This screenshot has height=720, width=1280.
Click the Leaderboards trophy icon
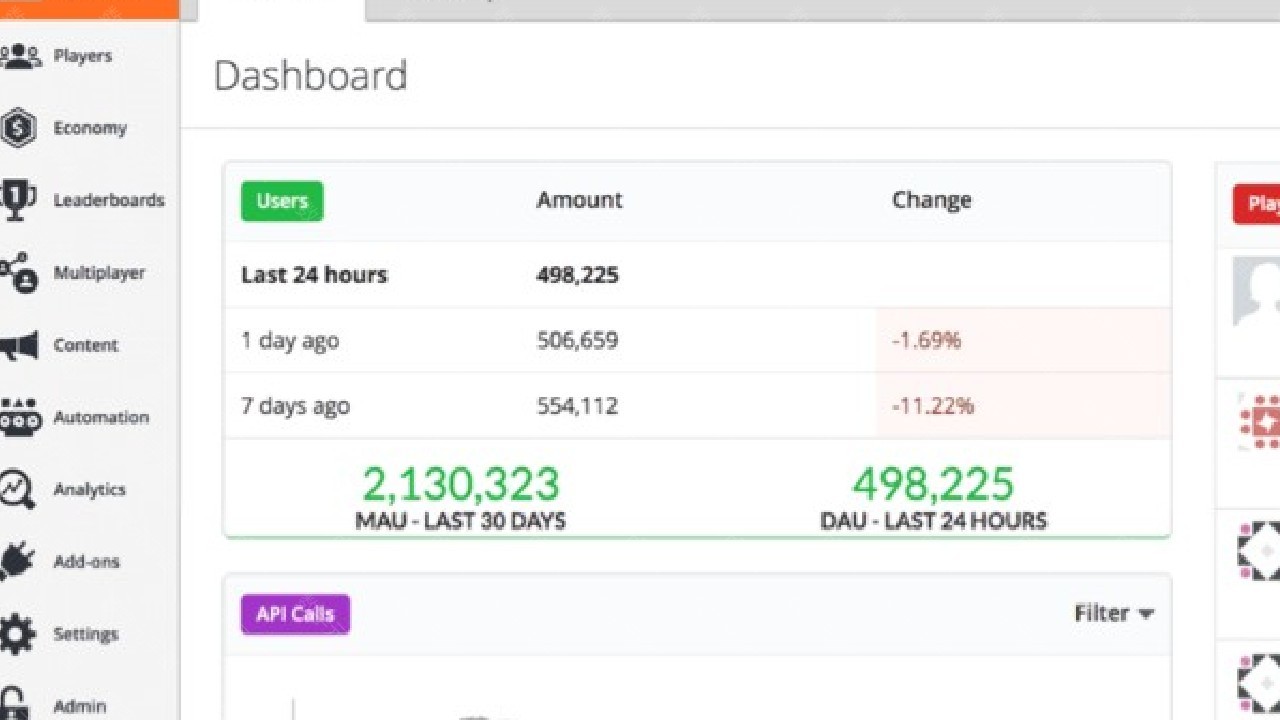[x=18, y=200]
